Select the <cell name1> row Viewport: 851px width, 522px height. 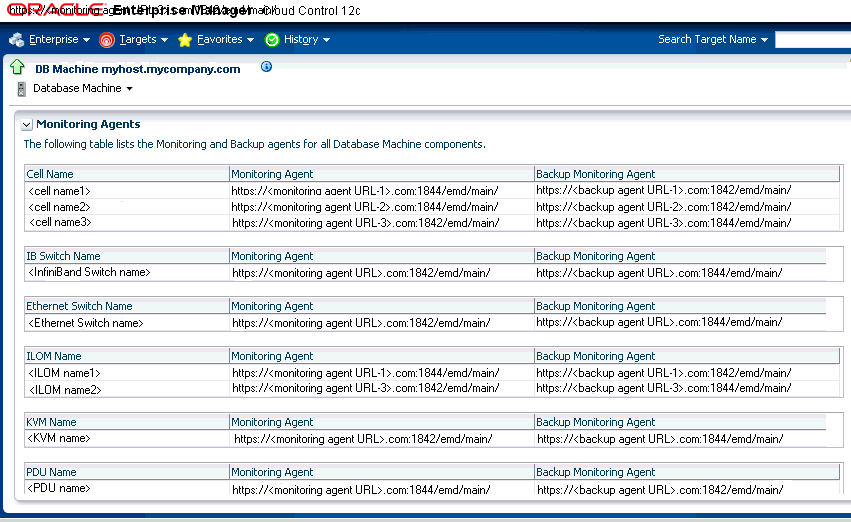[432, 191]
